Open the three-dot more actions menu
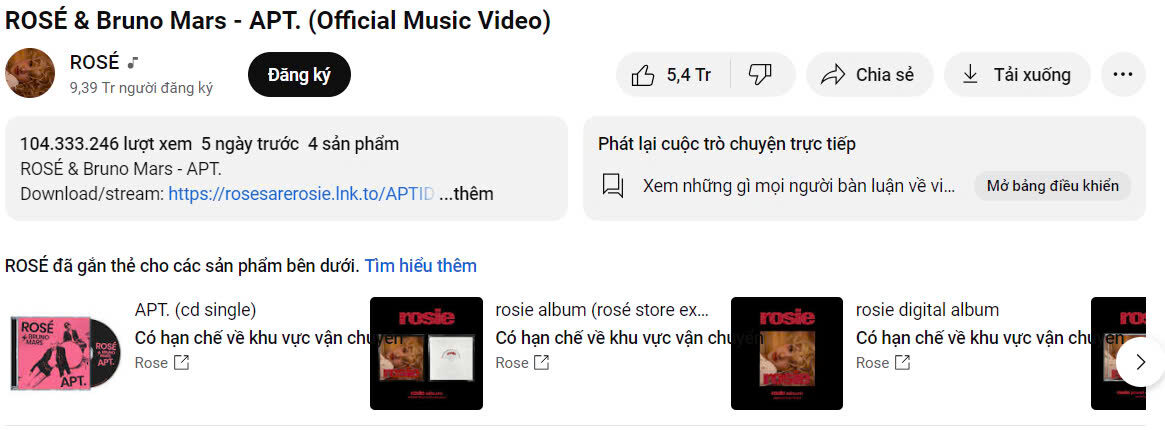This screenshot has height=430, width=1165. (1123, 74)
